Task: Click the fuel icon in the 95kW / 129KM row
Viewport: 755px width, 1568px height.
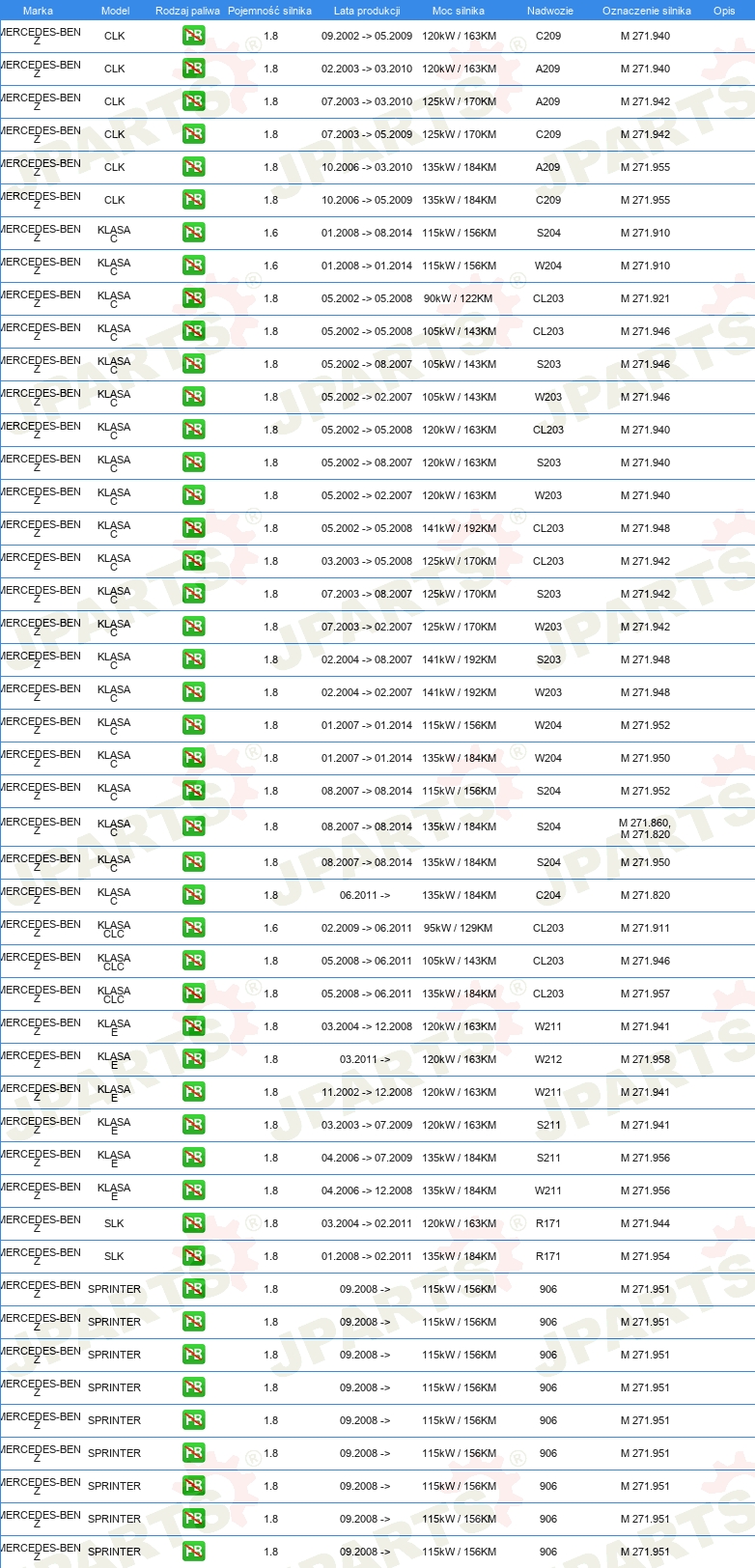Action: [x=194, y=928]
